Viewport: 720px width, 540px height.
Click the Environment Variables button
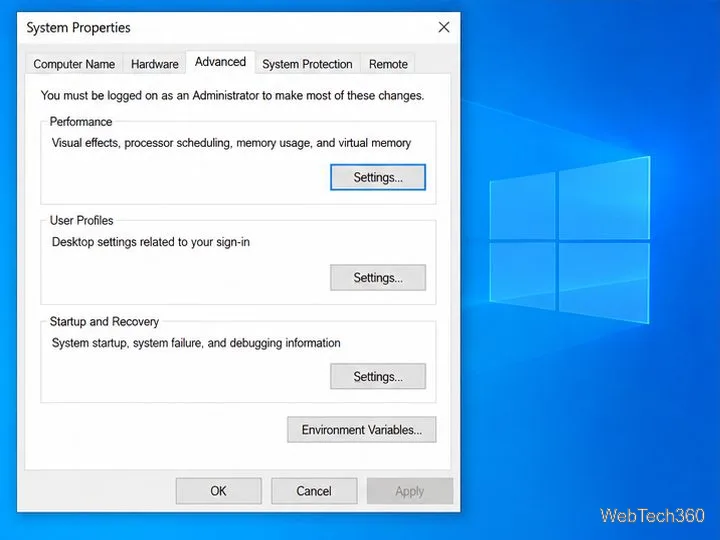[362, 430]
